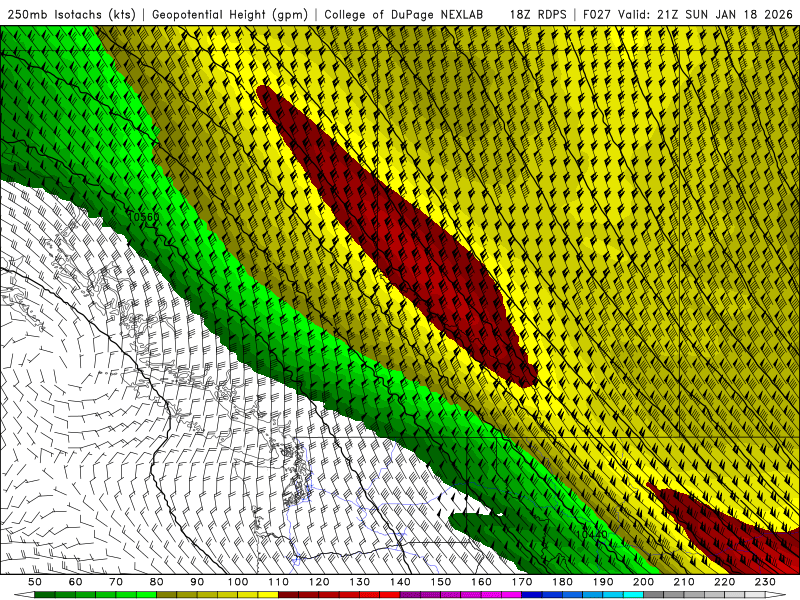Image resolution: width=800 pixels, height=600 pixels.
Task: Click the dark blue swatch just right of 170
Action: coord(532,595)
